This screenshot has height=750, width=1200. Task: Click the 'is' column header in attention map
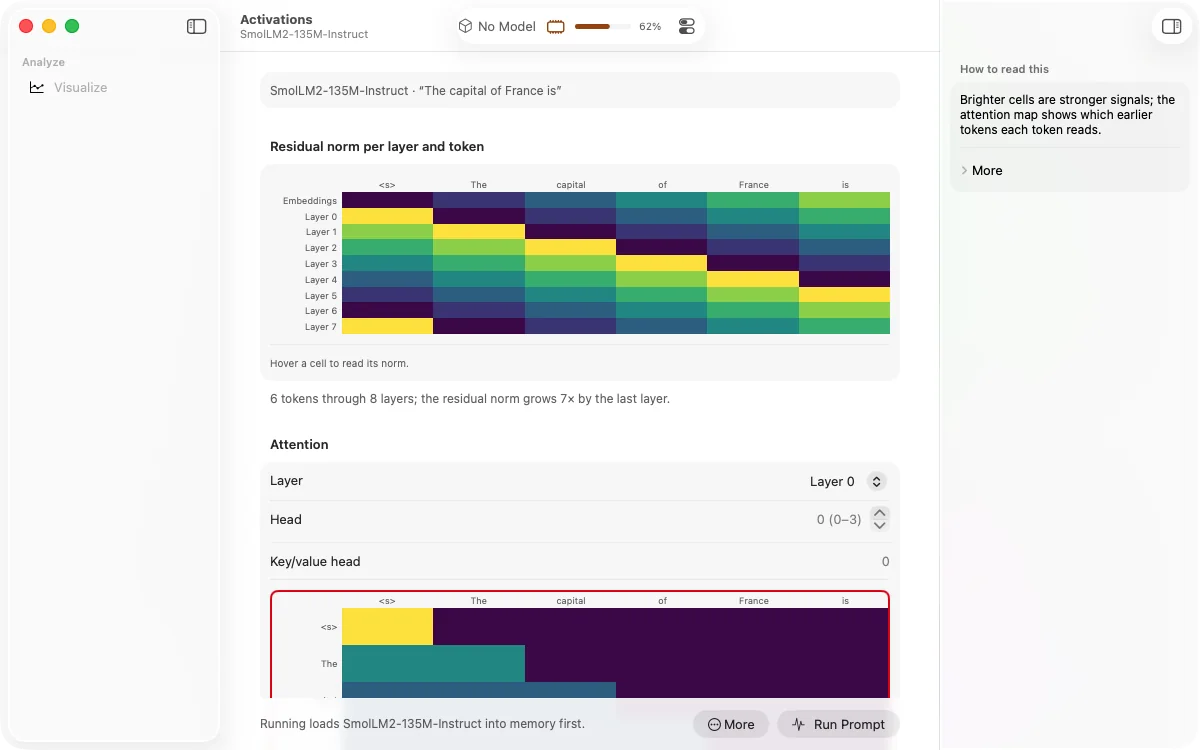(x=845, y=601)
